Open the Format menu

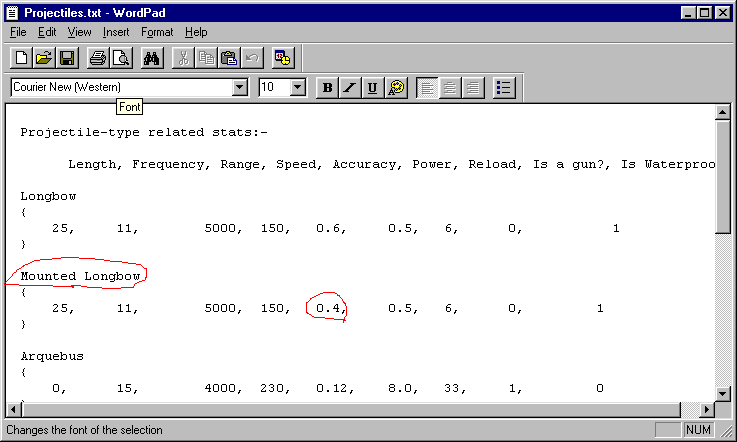click(x=157, y=32)
